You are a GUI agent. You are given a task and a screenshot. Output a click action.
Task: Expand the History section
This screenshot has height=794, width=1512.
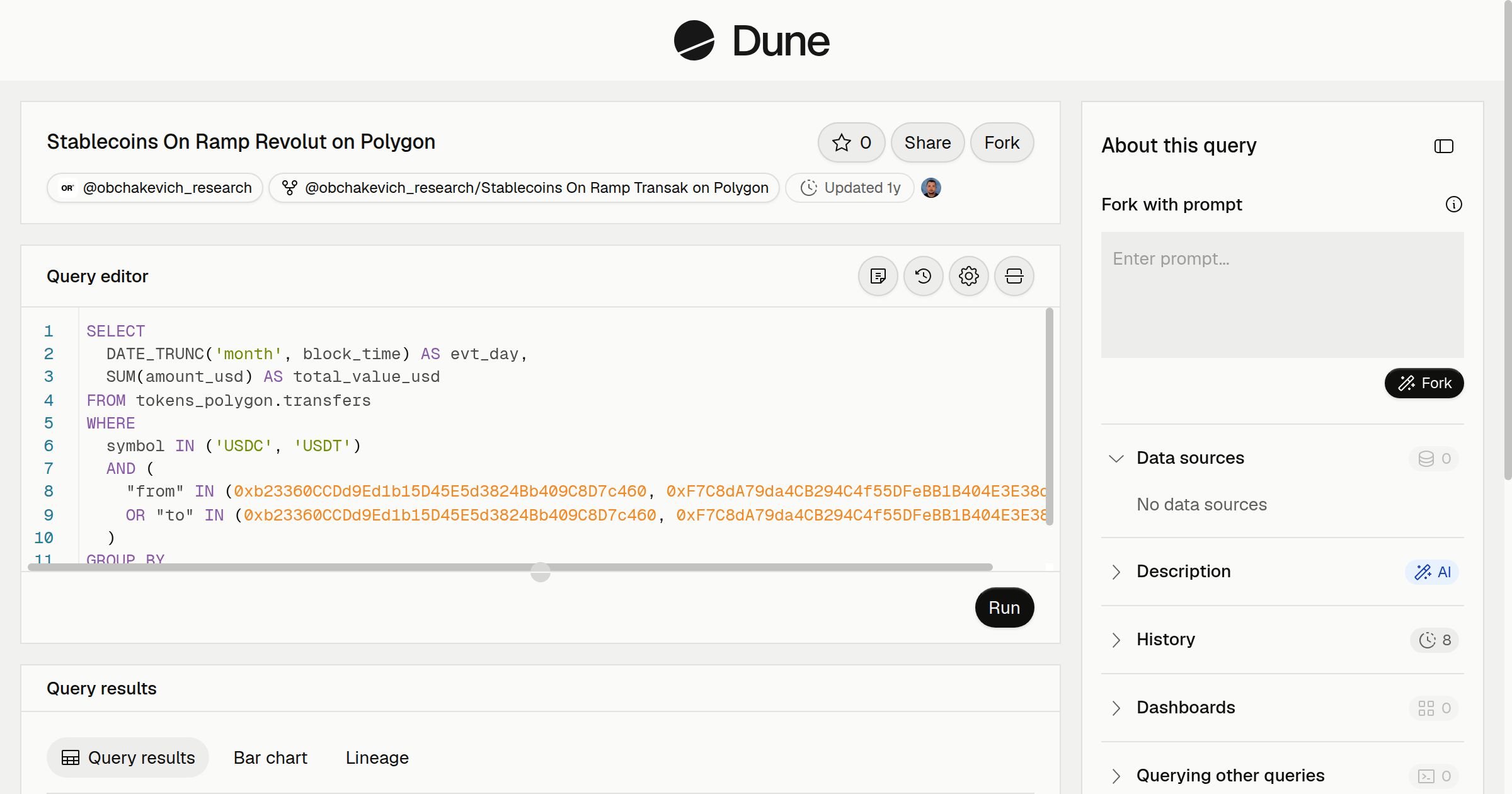pos(1116,640)
